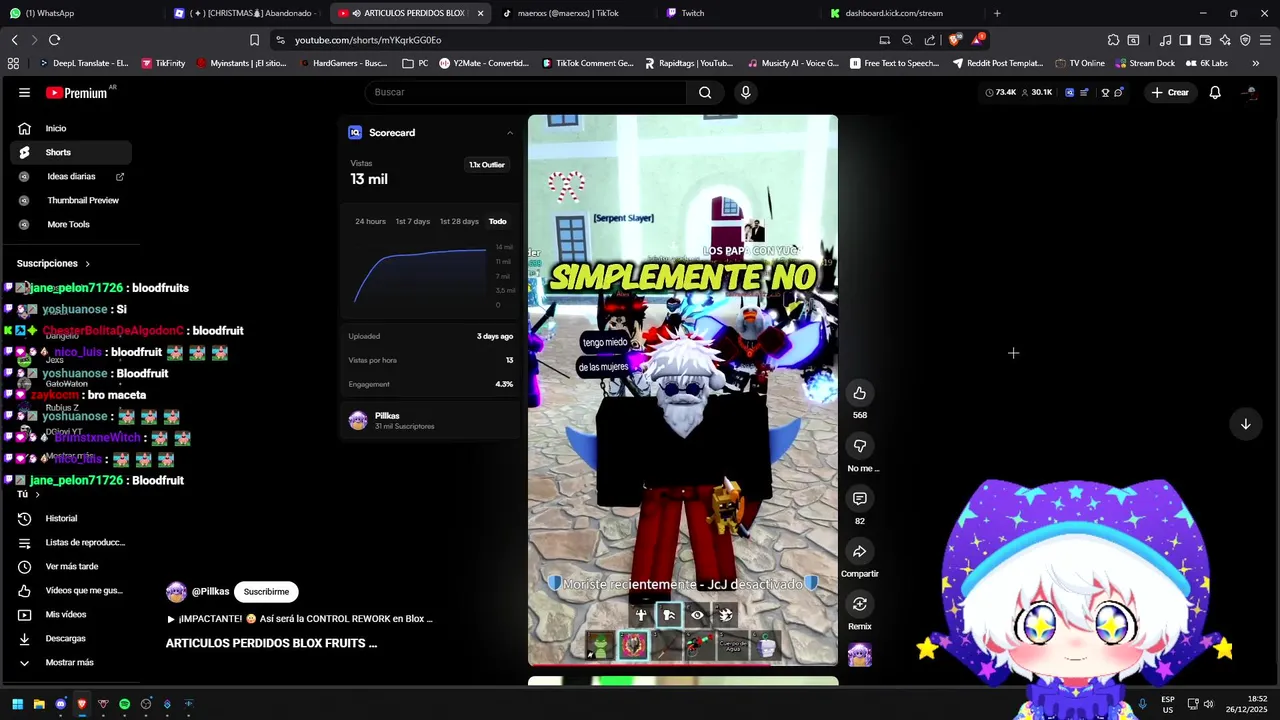Go back with browser back arrow
This screenshot has width=1280, height=720.
point(14,40)
